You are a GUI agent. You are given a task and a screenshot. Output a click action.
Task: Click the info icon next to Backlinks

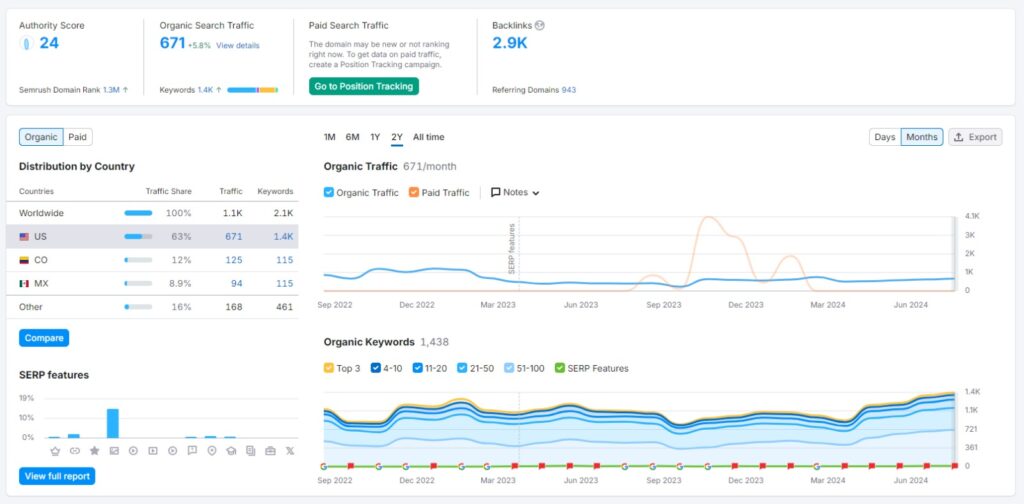(539, 25)
